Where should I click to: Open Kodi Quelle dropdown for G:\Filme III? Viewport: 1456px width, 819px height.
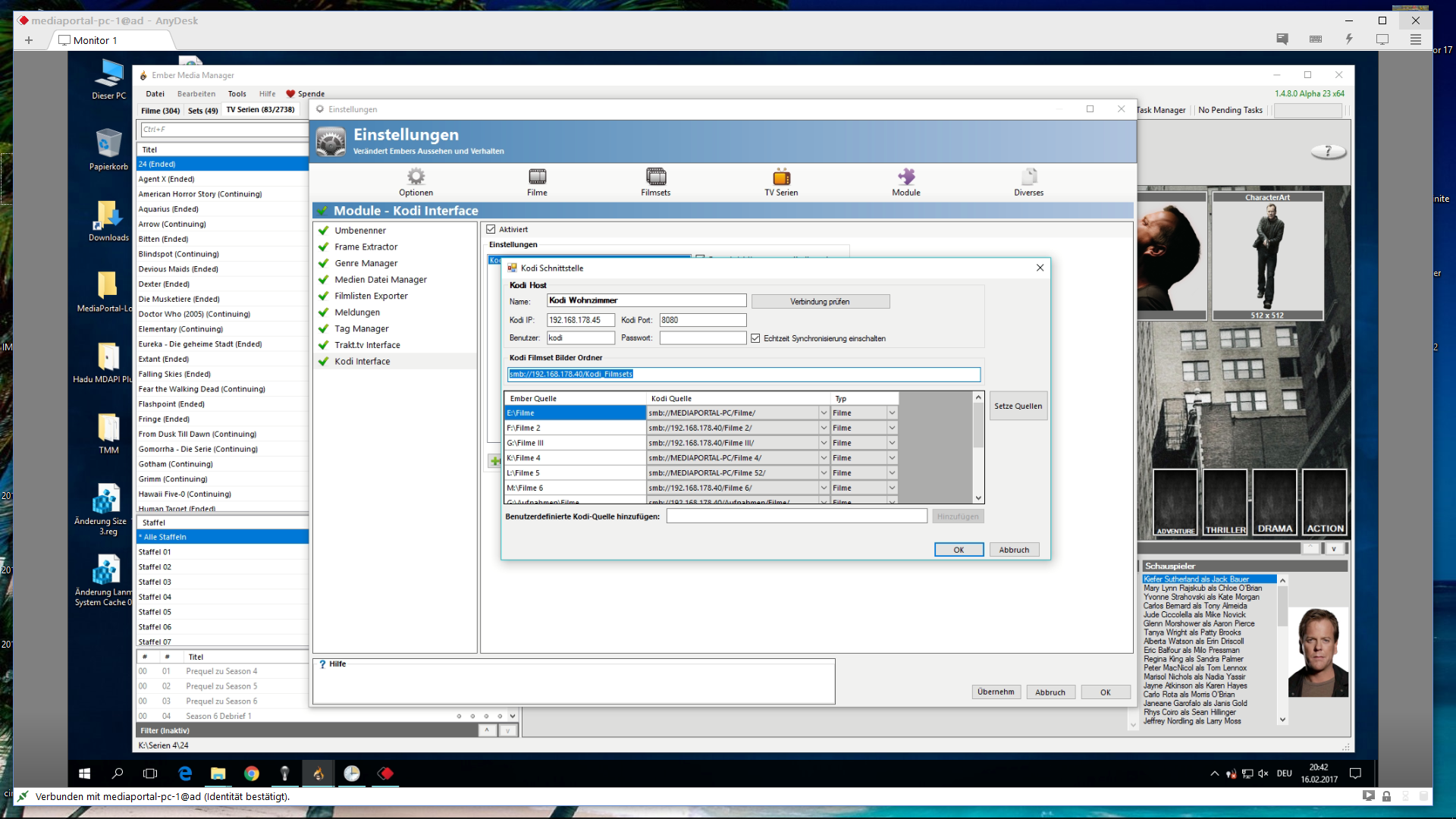click(824, 443)
